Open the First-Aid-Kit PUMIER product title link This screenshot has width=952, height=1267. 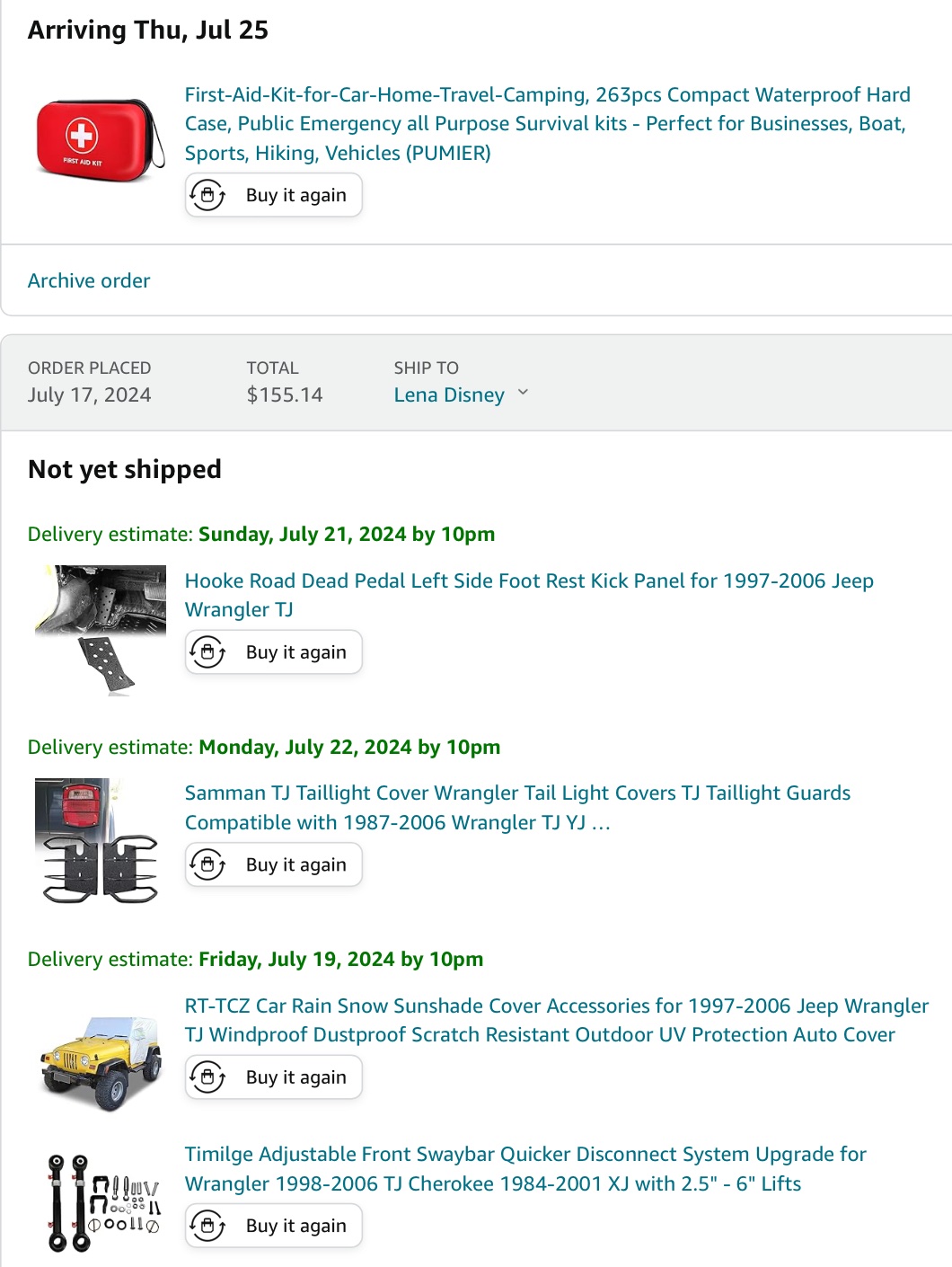(x=546, y=124)
